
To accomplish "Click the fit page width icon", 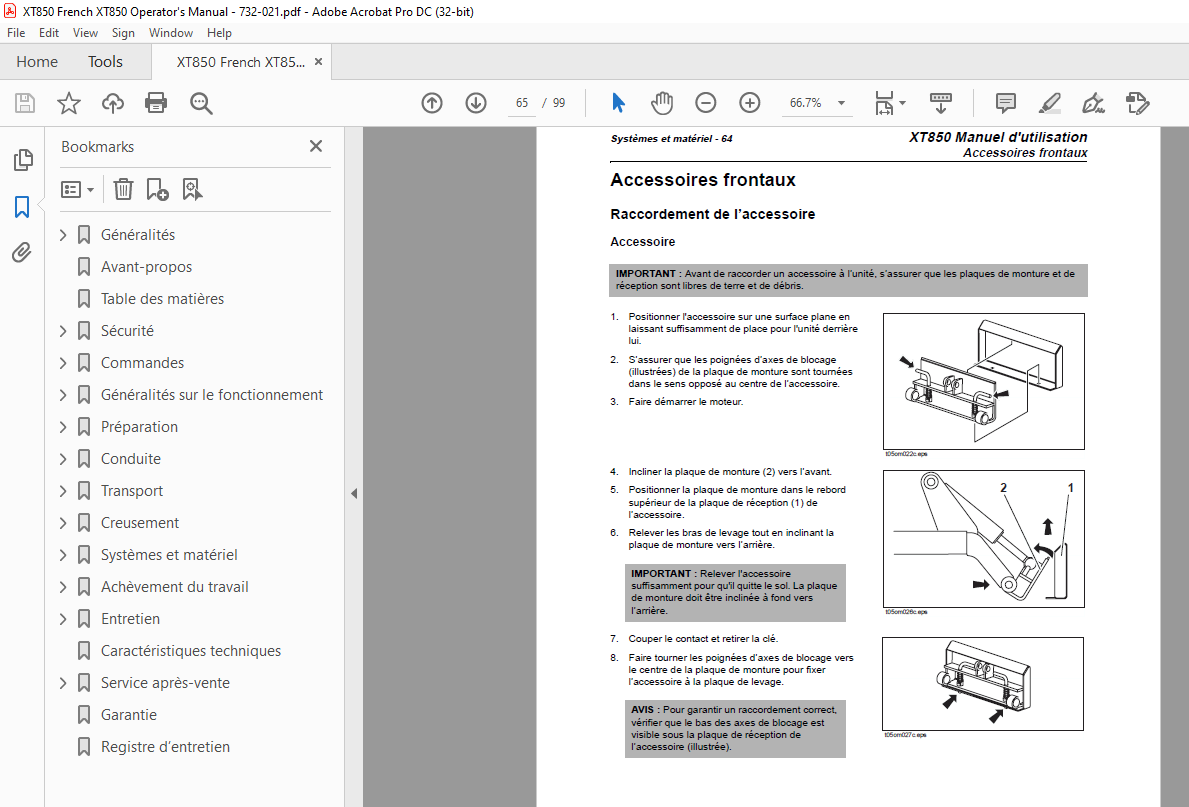I will click(x=884, y=103).
